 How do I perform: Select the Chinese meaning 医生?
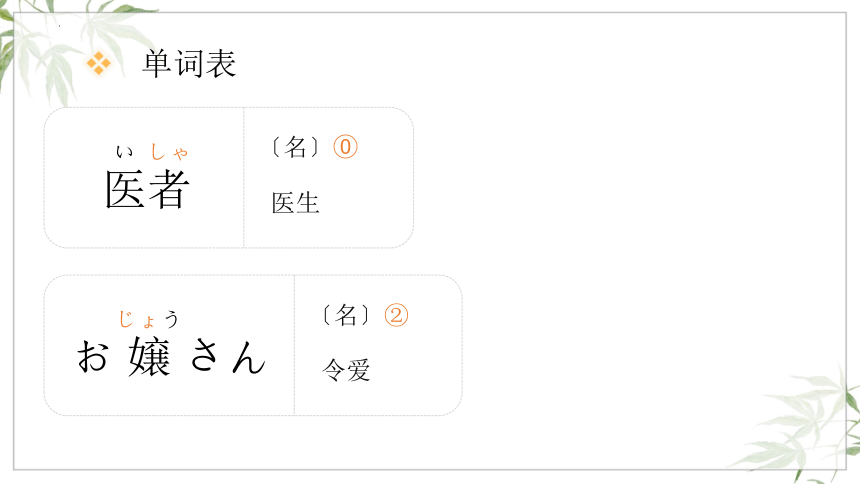296,203
